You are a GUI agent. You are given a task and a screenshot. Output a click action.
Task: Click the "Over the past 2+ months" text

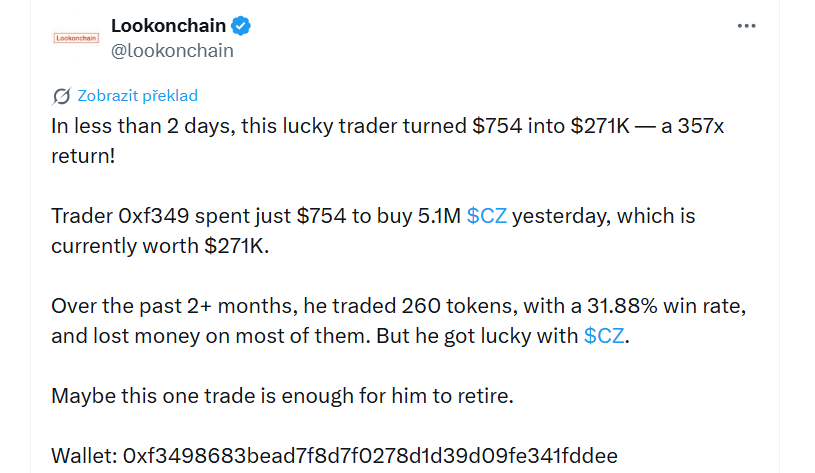tap(174, 306)
